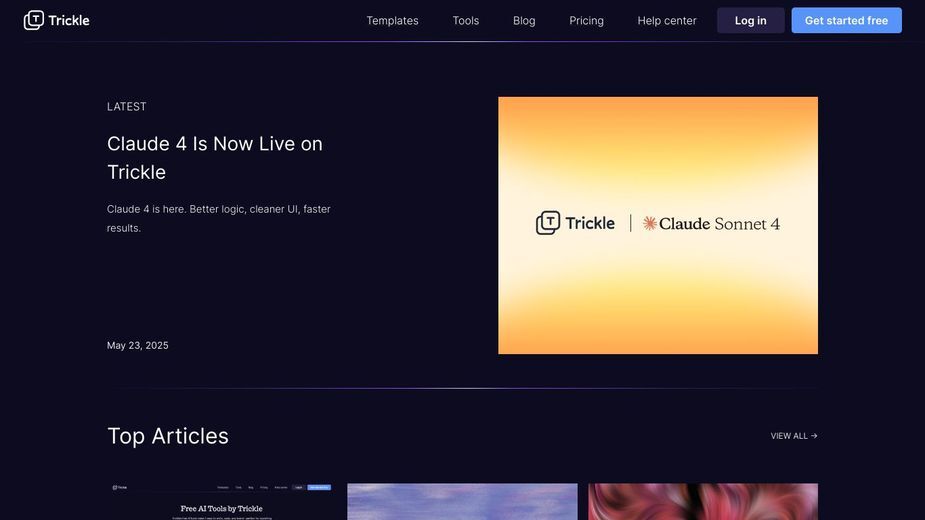Image resolution: width=925 pixels, height=520 pixels.
Task: Click the Trickle wordmark in header
Action: (x=69, y=21)
